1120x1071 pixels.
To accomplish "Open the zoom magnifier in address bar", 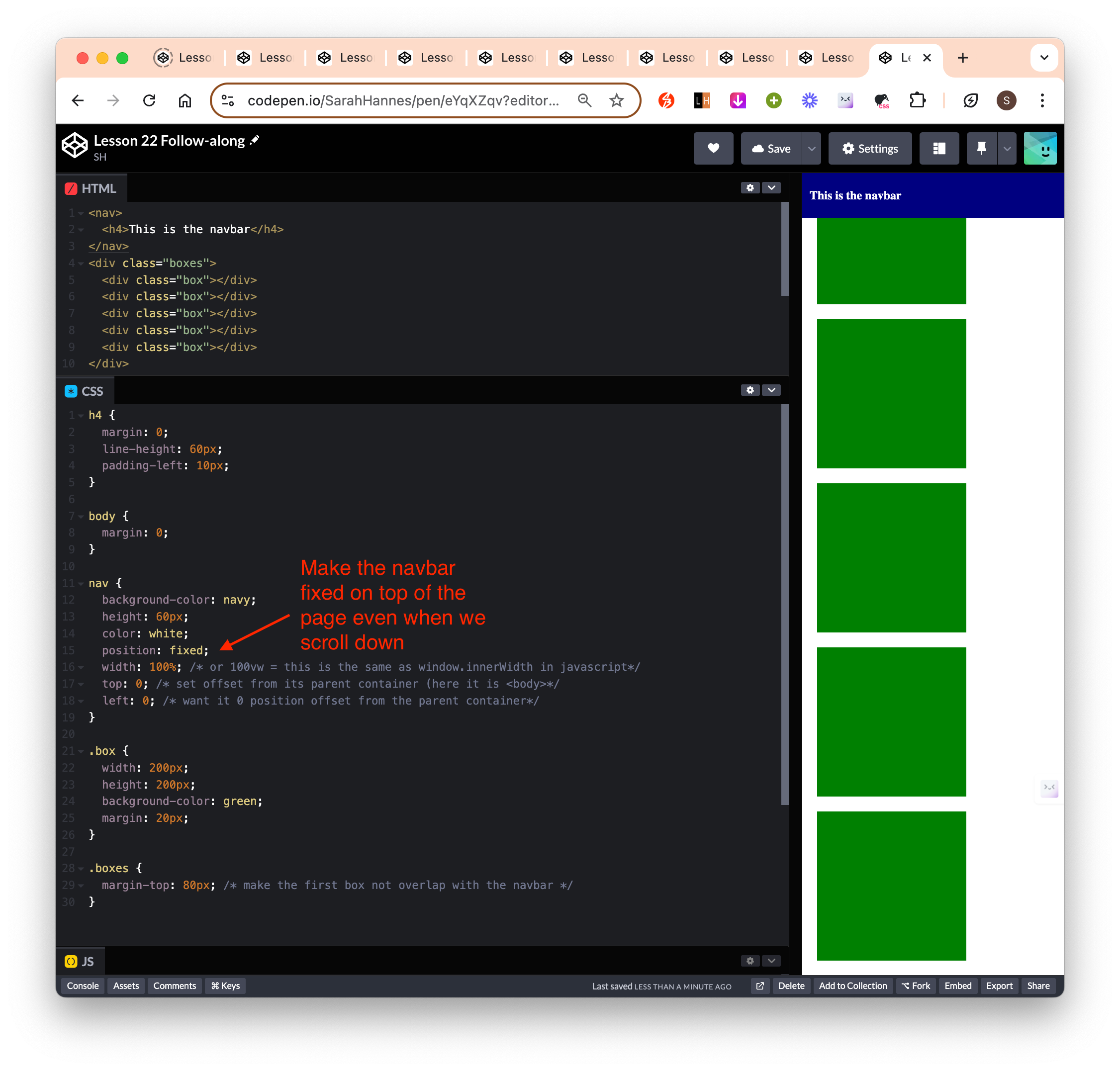I will point(584,100).
